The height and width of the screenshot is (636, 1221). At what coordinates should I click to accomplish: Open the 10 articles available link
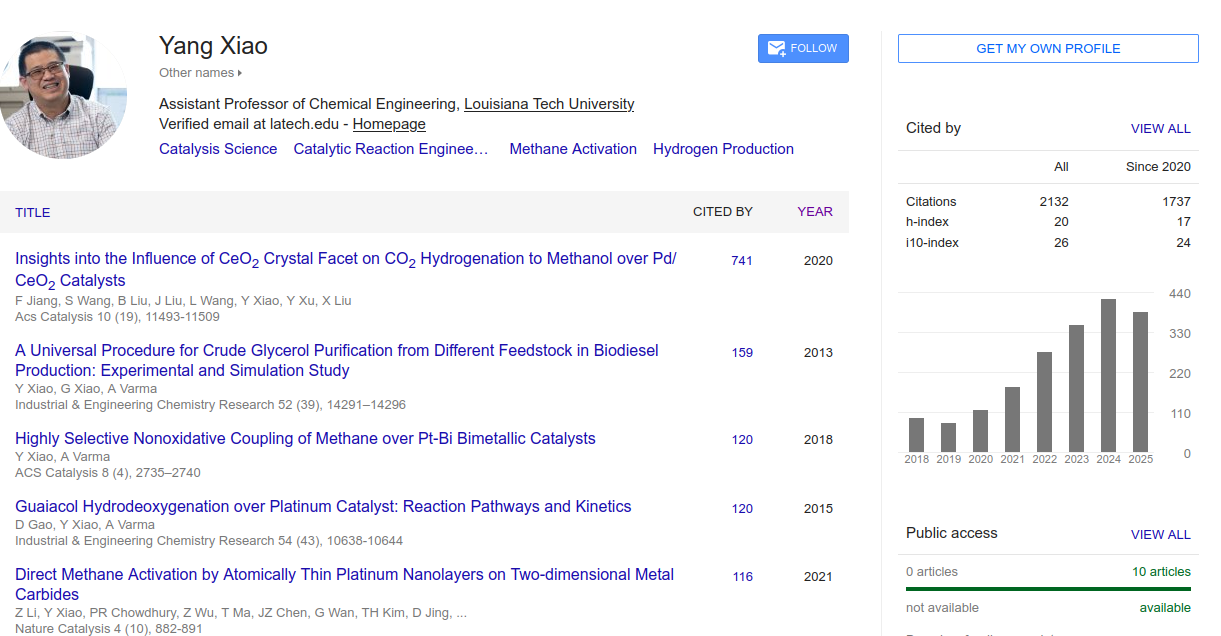pyautogui.click(x=1161, y=572)
